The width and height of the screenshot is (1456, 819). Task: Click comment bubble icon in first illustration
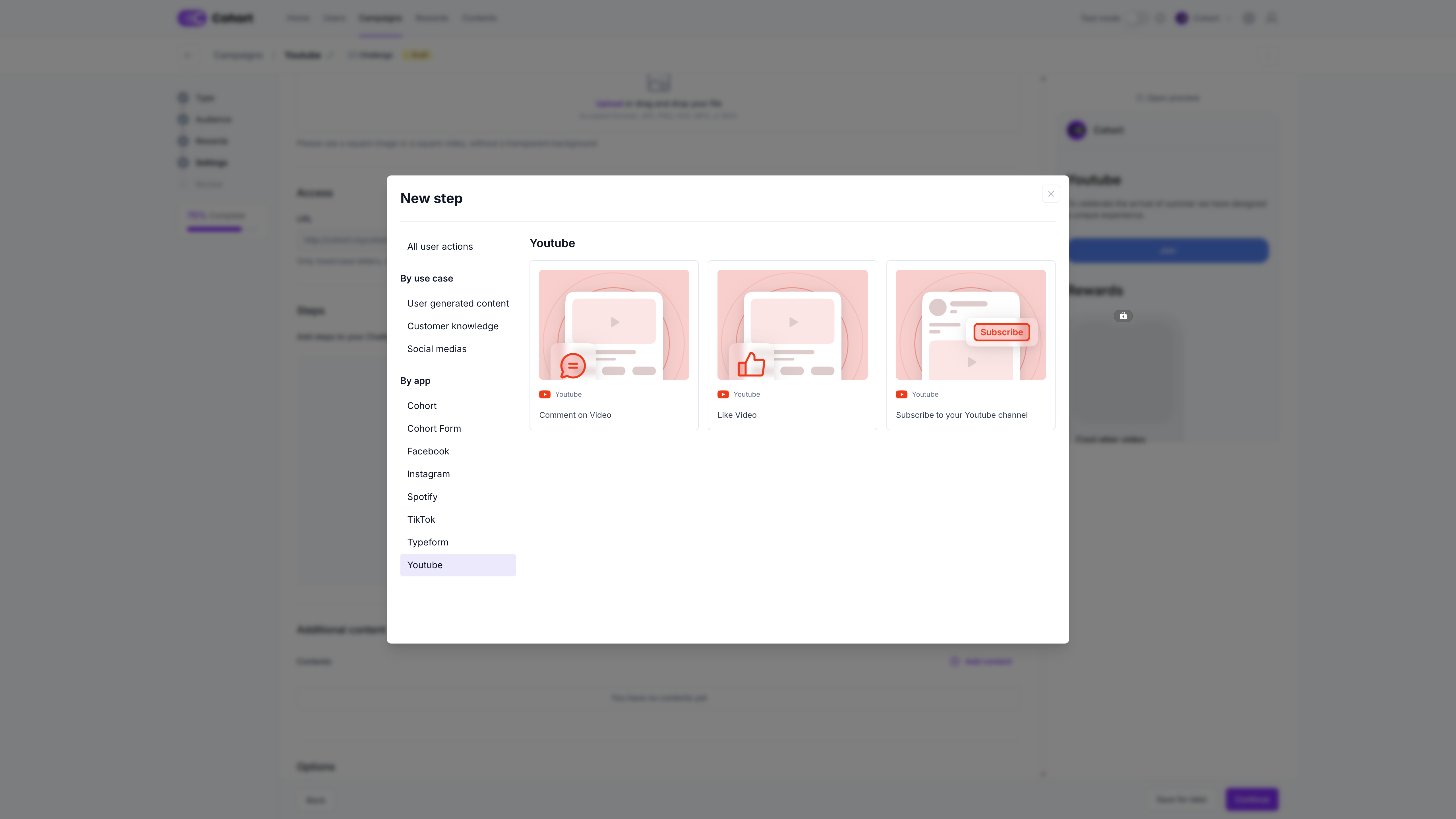572,366
